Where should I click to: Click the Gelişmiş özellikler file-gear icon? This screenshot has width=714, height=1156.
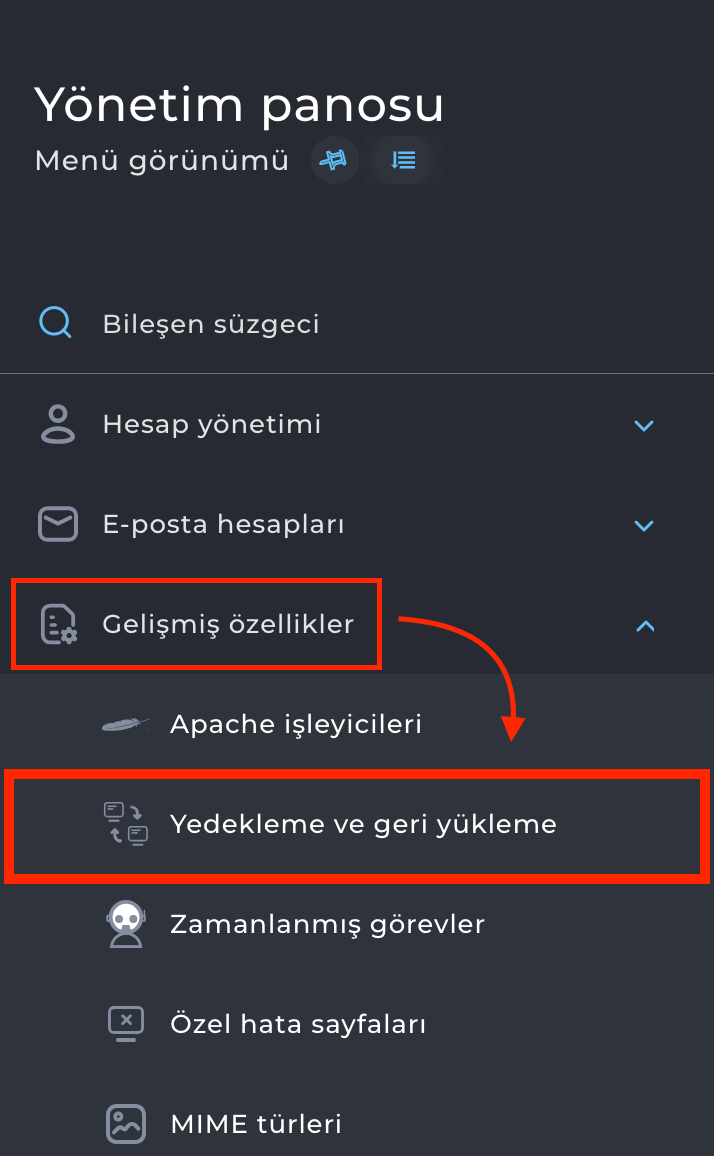(58, 624)
